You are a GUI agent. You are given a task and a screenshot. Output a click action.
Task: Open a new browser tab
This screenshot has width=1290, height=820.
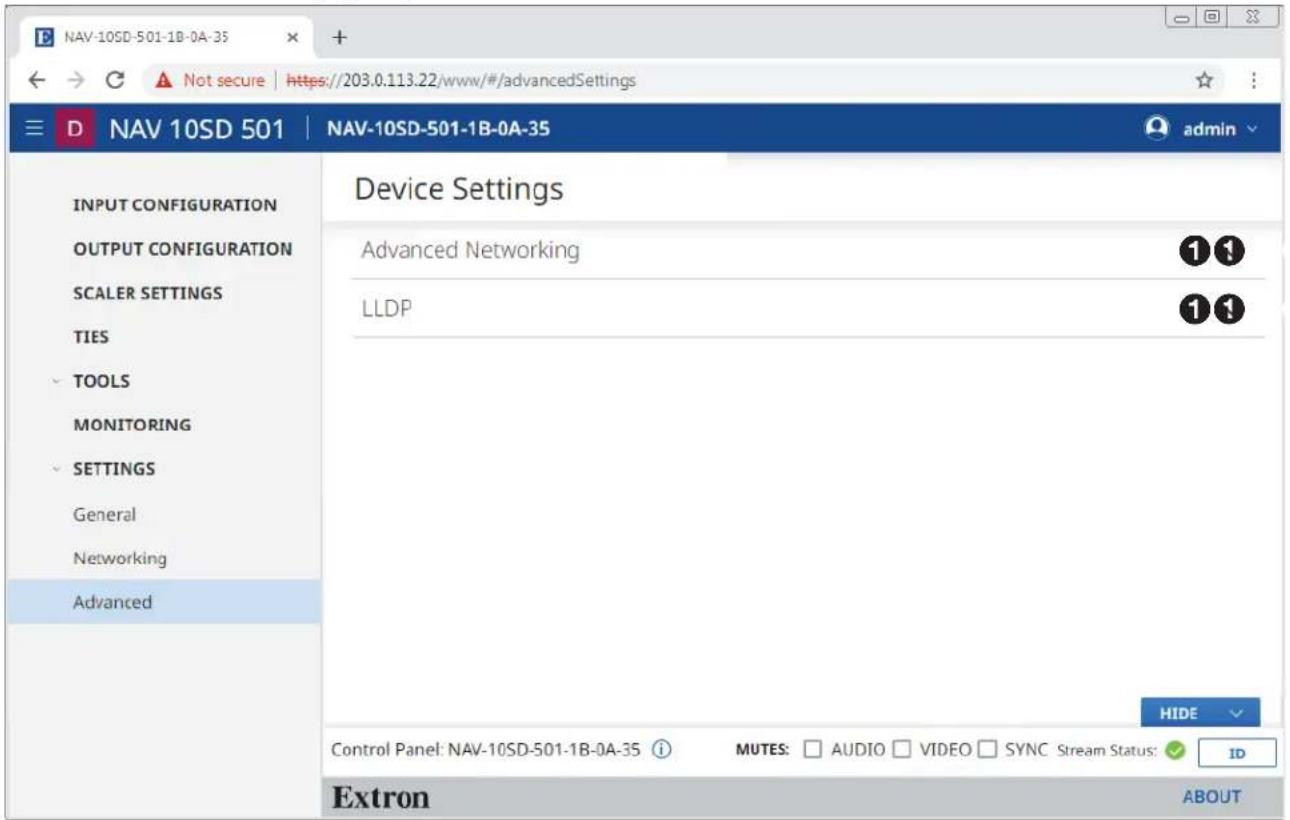tap(340, 37)
